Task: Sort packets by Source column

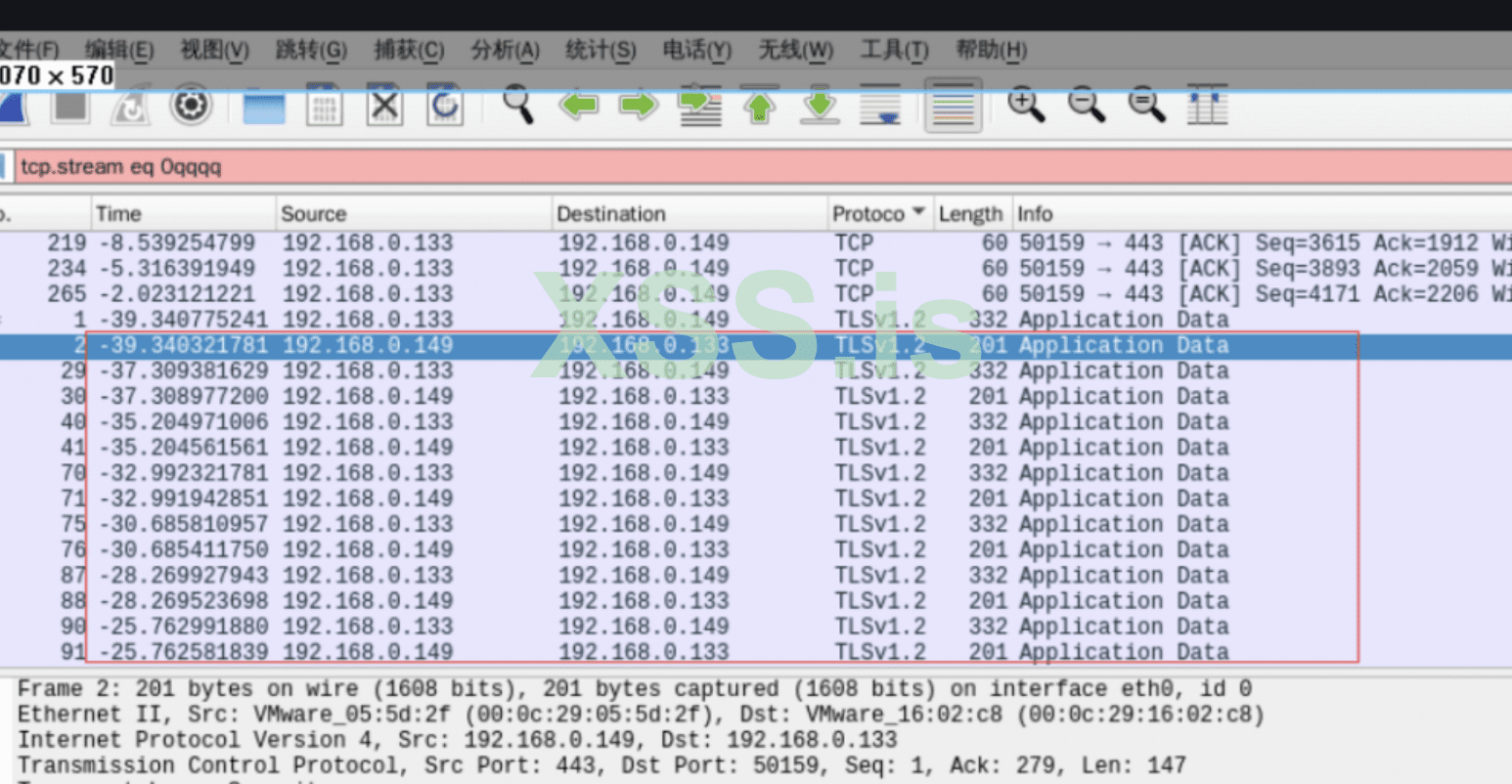Action: [x=415, y=214]
